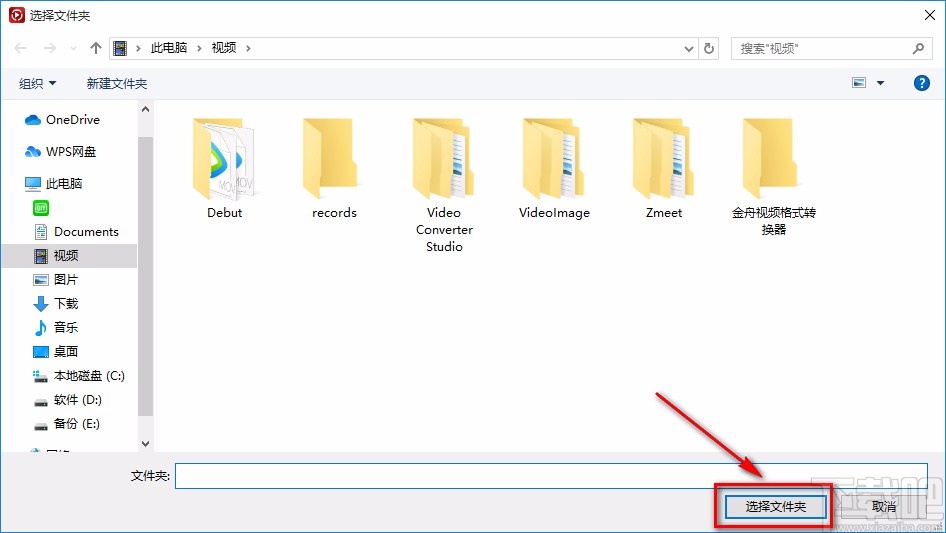
Task: Expand chevron after 视频 in address bar
Action: click(x=248, y=48)
